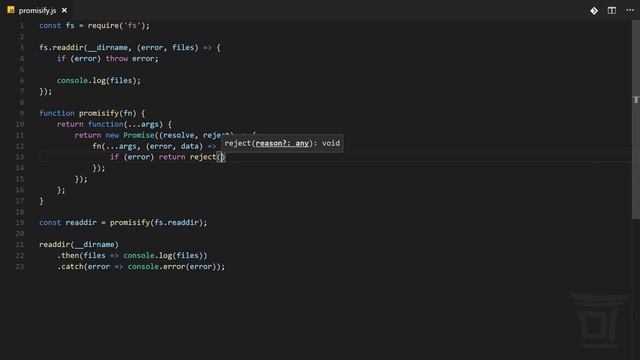Click line number 13 in the gutter

pyautogui.click(x=20, y=157)
